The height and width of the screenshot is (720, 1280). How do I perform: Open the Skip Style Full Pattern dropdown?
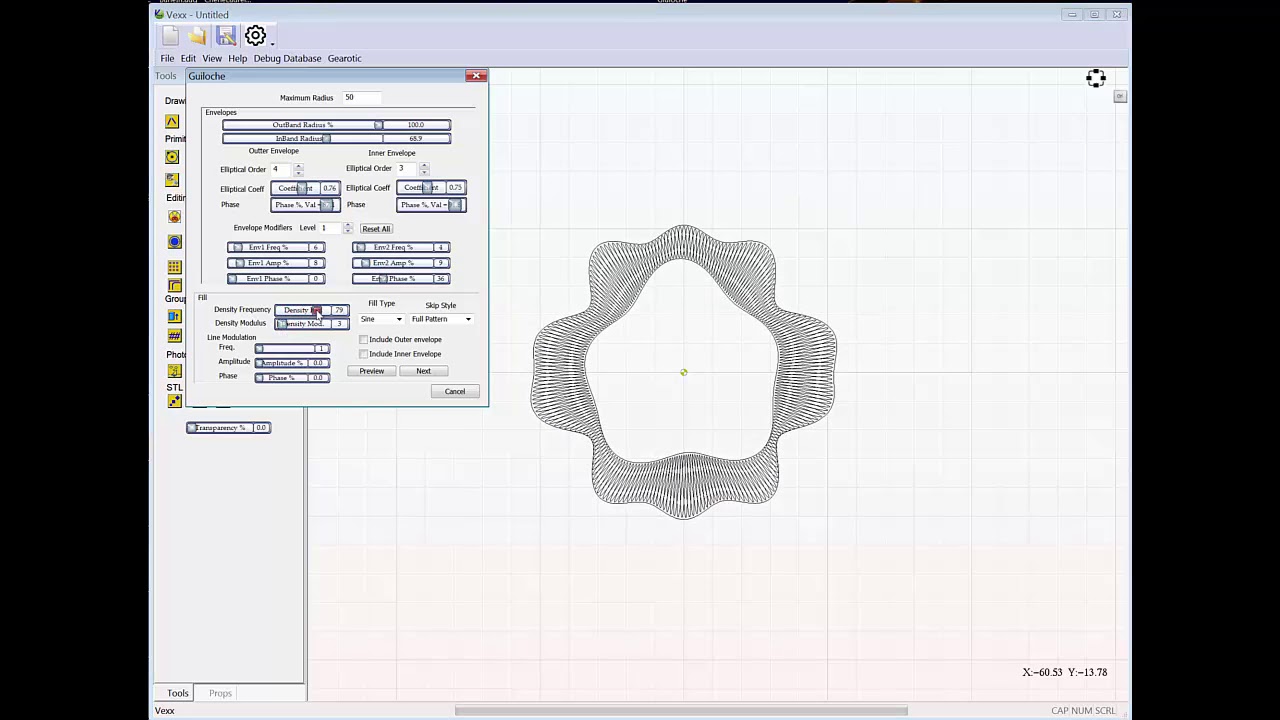441,319
